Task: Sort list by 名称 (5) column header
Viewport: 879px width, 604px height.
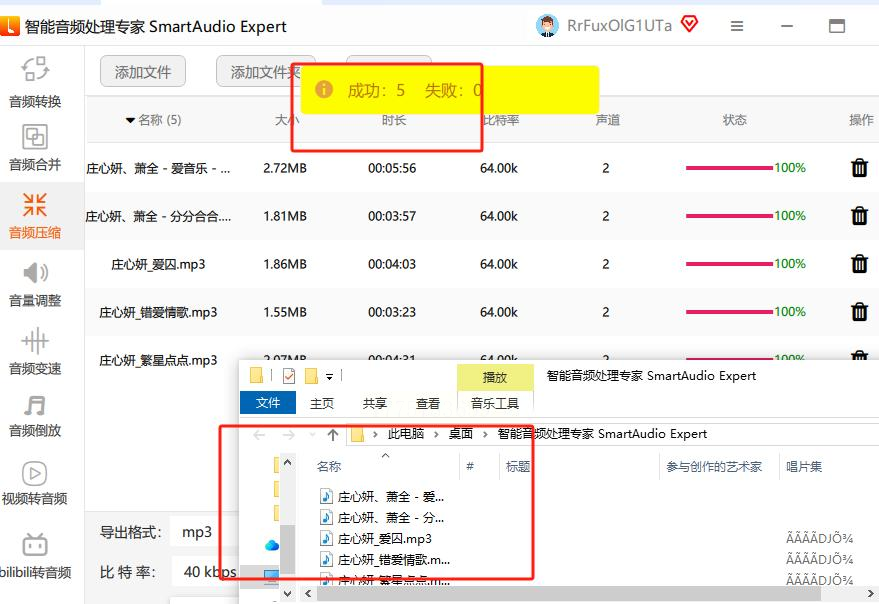Action: (x=154, y=119)
